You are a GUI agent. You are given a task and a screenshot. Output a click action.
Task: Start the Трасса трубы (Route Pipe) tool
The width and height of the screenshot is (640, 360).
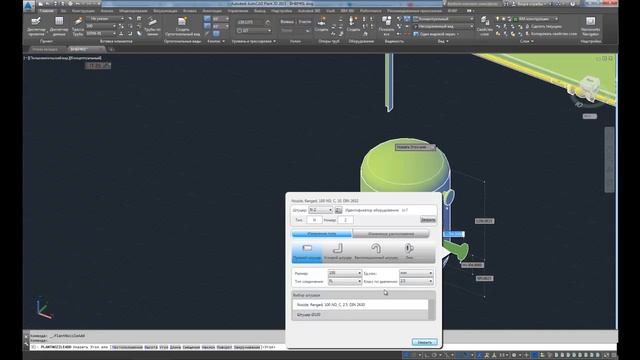pyautogui.click(x=78, y=27)
